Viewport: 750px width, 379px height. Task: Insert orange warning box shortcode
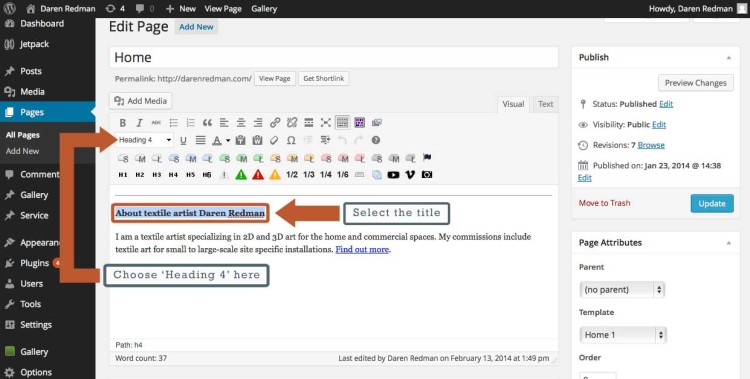pyautogui.click(x=275, y=175)
